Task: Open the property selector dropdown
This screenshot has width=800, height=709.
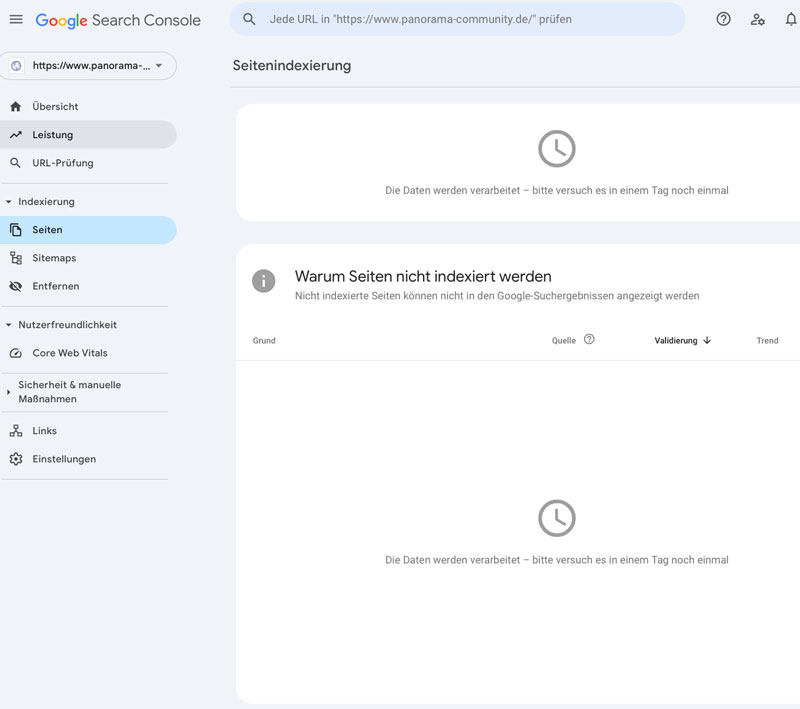Action: [x=88, y=66]
